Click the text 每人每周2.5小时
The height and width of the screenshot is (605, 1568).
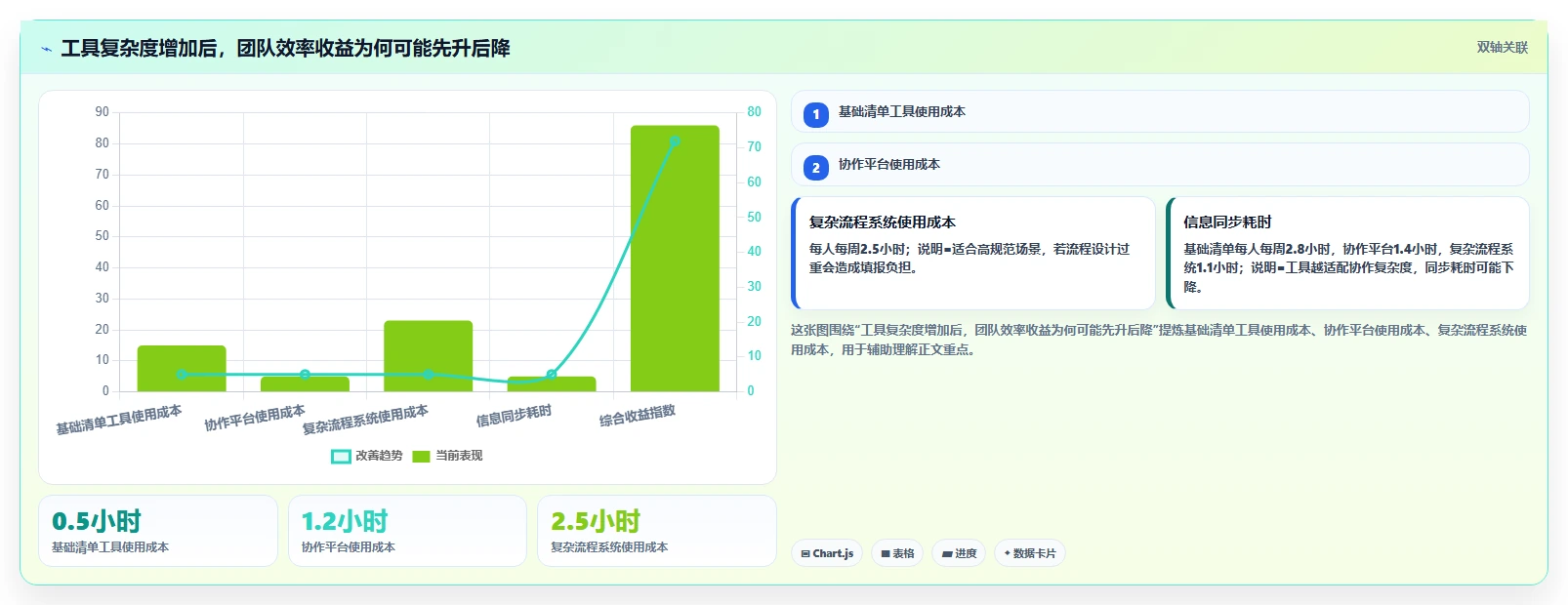859,249
